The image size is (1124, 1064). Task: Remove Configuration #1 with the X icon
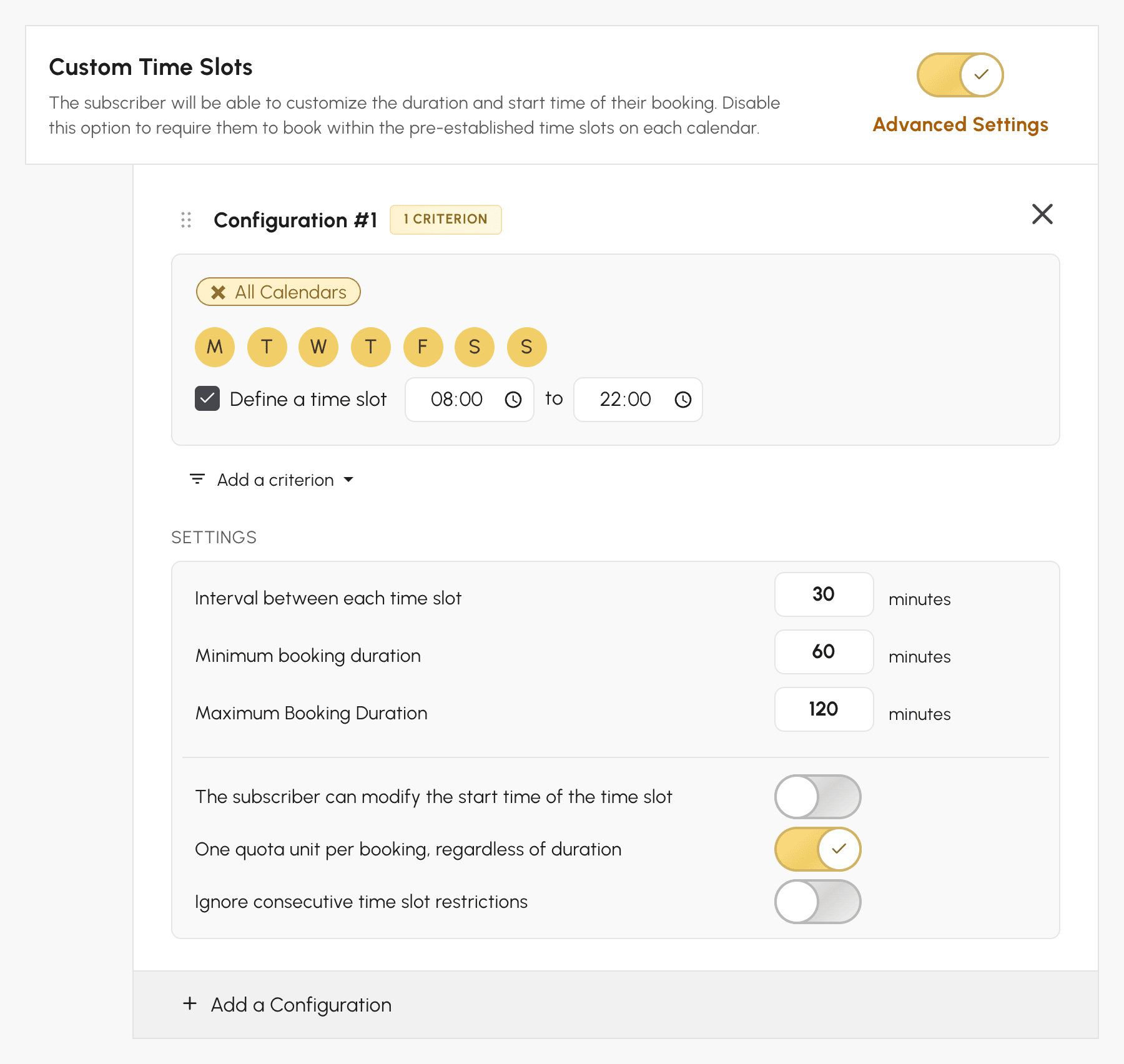pyautogui.click(x=1042, y=214)
